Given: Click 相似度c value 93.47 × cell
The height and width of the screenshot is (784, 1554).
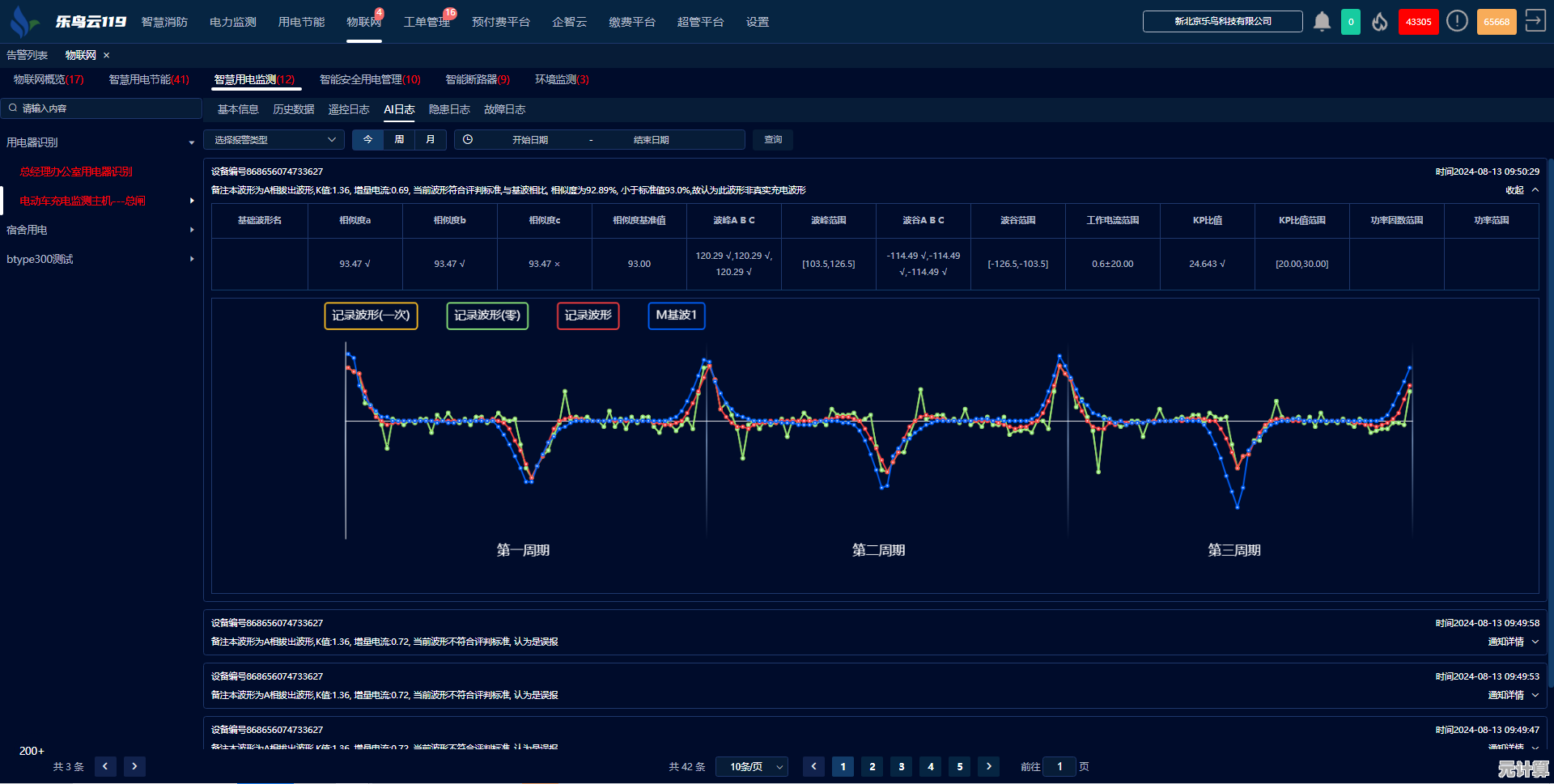Looking at the screenshot, I should point(544,264).
